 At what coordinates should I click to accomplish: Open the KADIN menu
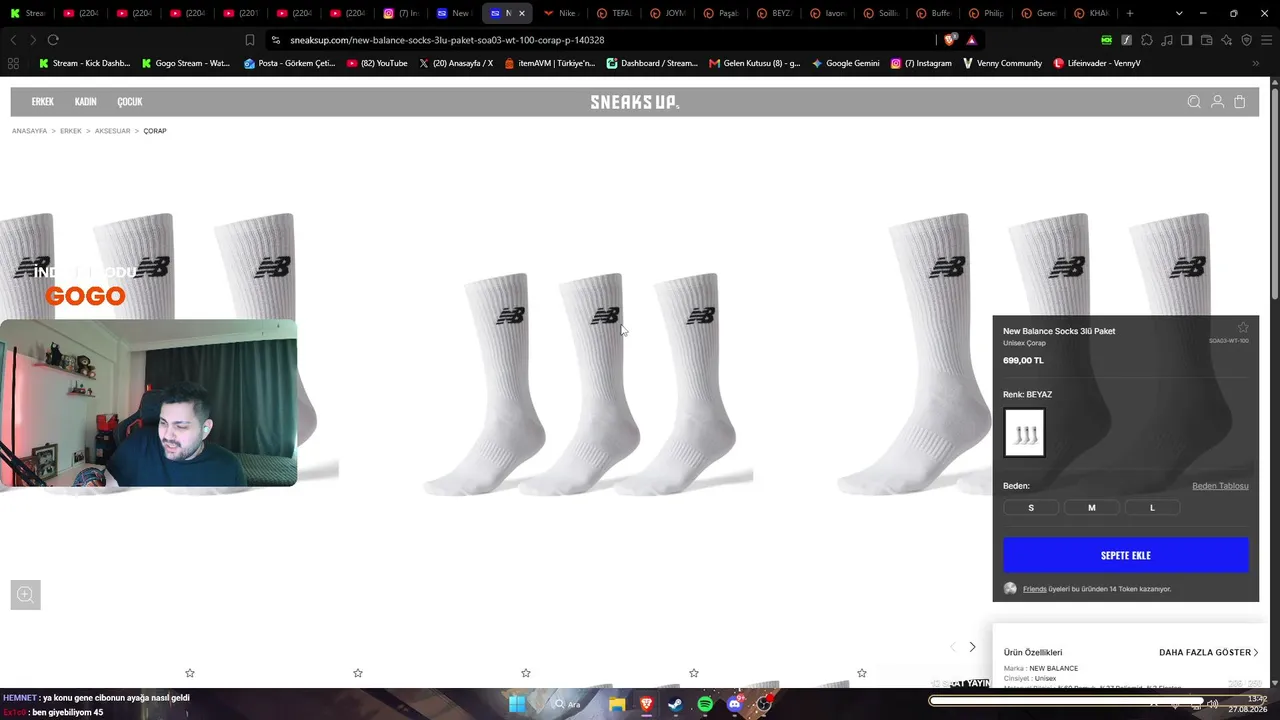point(85,102)
